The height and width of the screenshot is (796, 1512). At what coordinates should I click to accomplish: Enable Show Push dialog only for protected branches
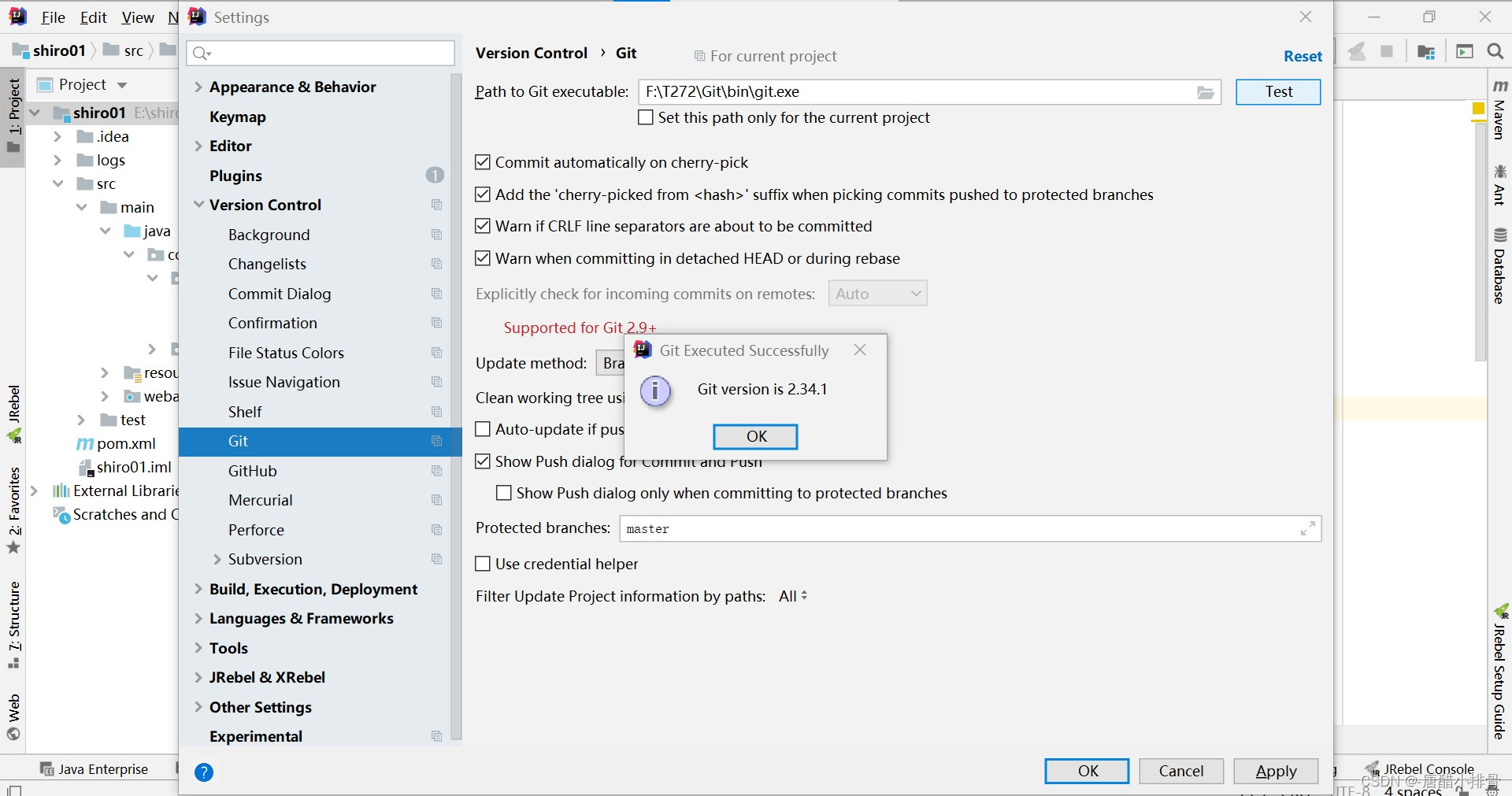click(504, 493)
